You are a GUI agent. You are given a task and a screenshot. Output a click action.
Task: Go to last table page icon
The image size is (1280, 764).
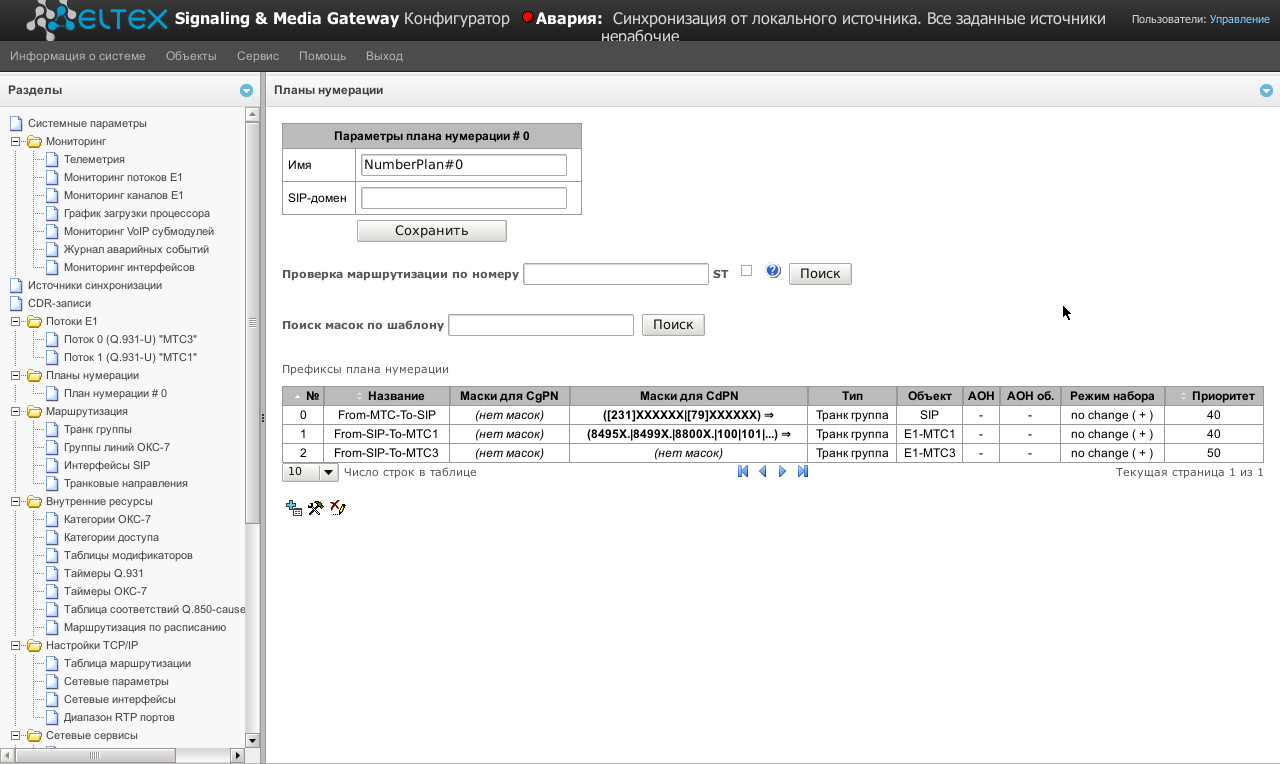point(803,472)
